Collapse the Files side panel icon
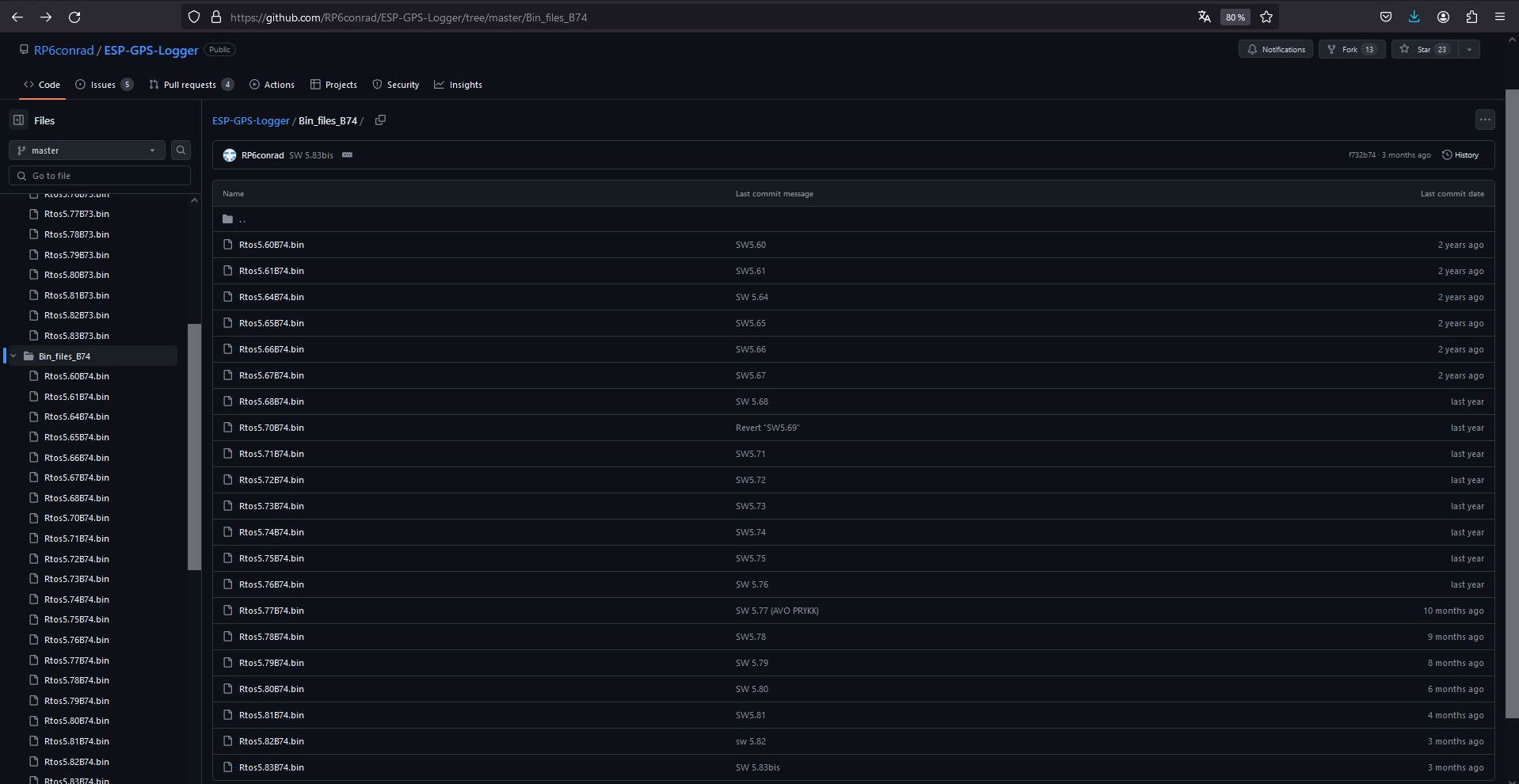 pos(18,120)
